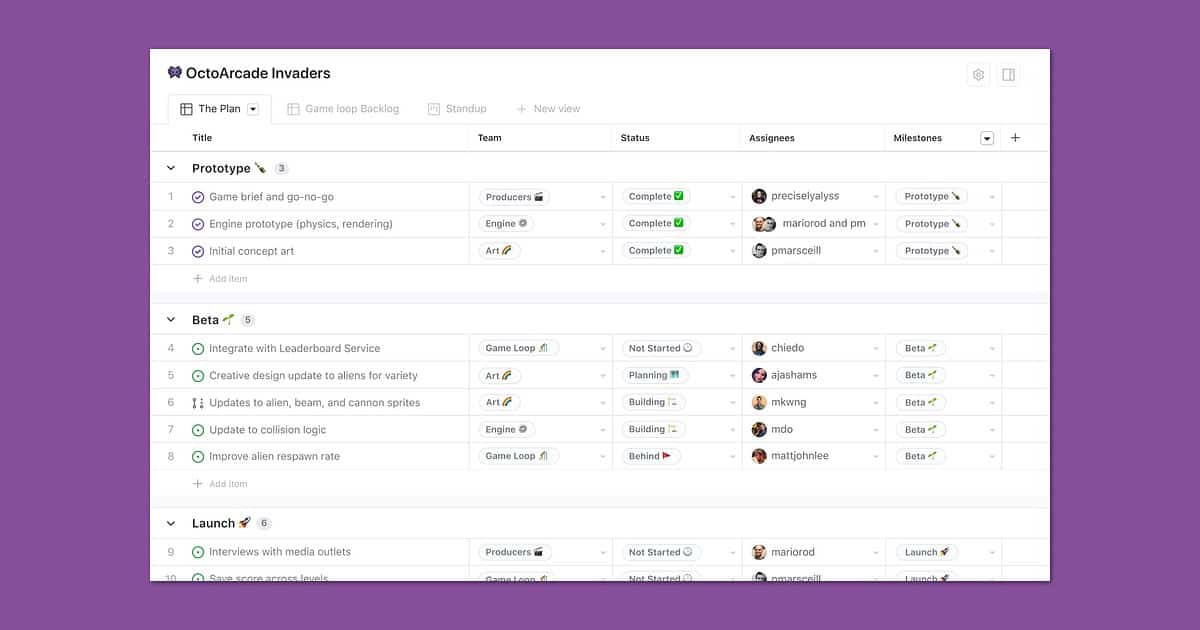Add item to Beta group
Viewport: 1200px width, 630px height.
click(220, 484)
